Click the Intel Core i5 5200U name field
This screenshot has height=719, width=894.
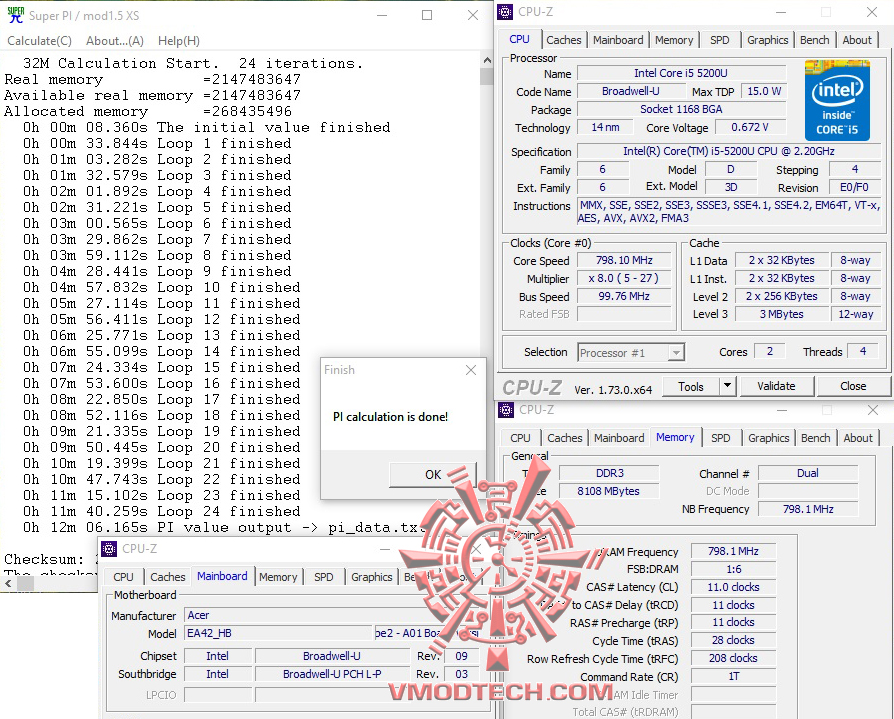click(681, 73)
